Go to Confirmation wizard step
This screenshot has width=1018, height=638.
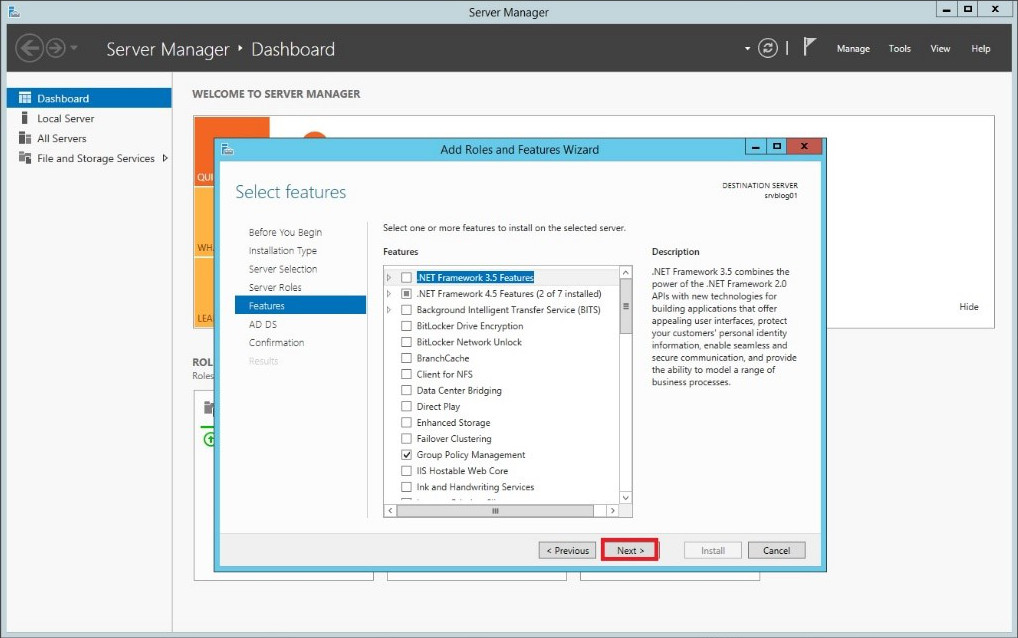(x=276, y=342)
